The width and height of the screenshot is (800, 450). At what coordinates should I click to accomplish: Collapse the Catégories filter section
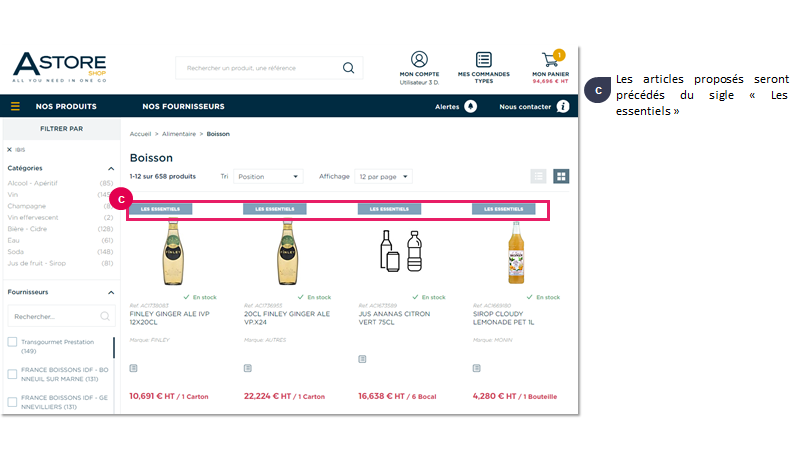tap(111, 168)
